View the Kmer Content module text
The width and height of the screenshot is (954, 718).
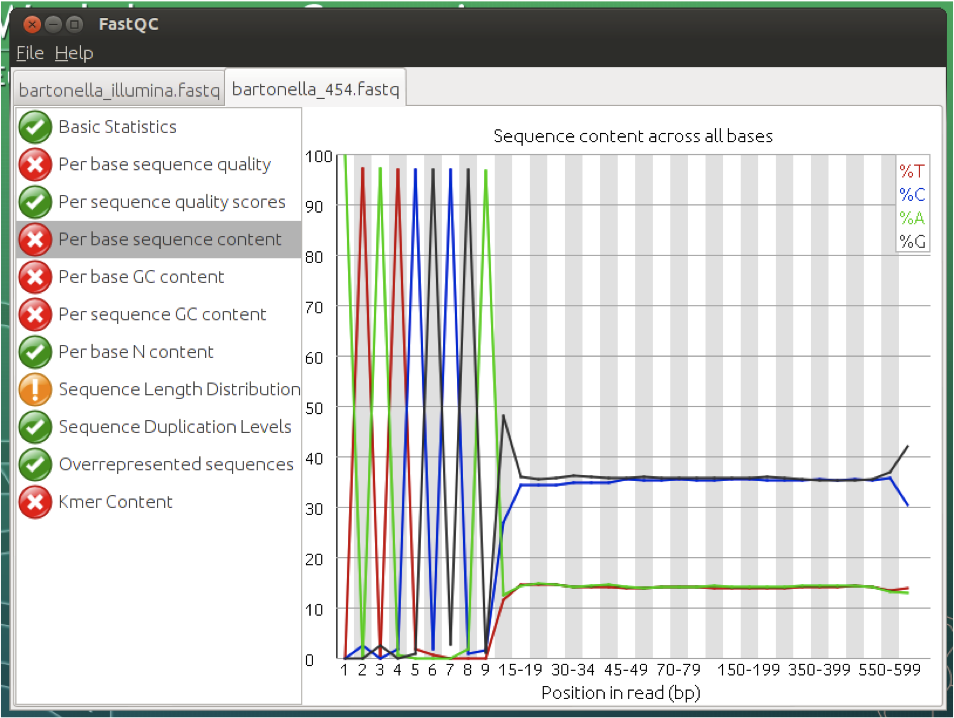point(116,502)
